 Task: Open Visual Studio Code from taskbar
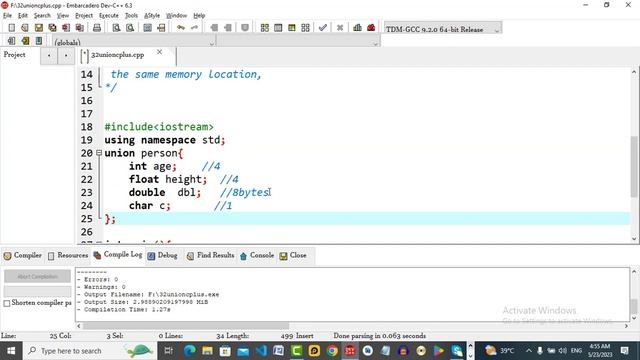(261, 351)
